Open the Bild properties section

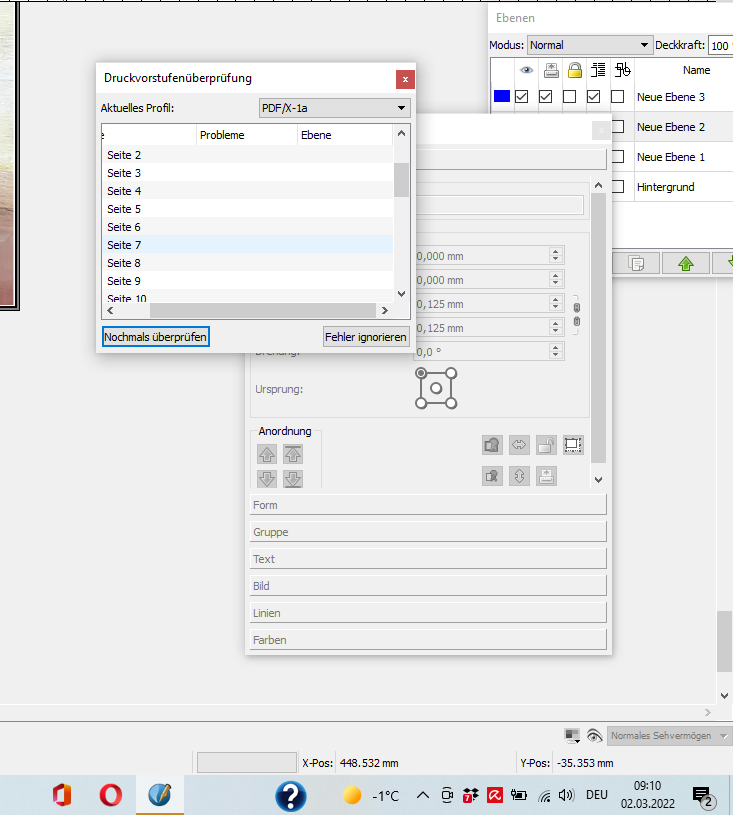click(428, 586)
